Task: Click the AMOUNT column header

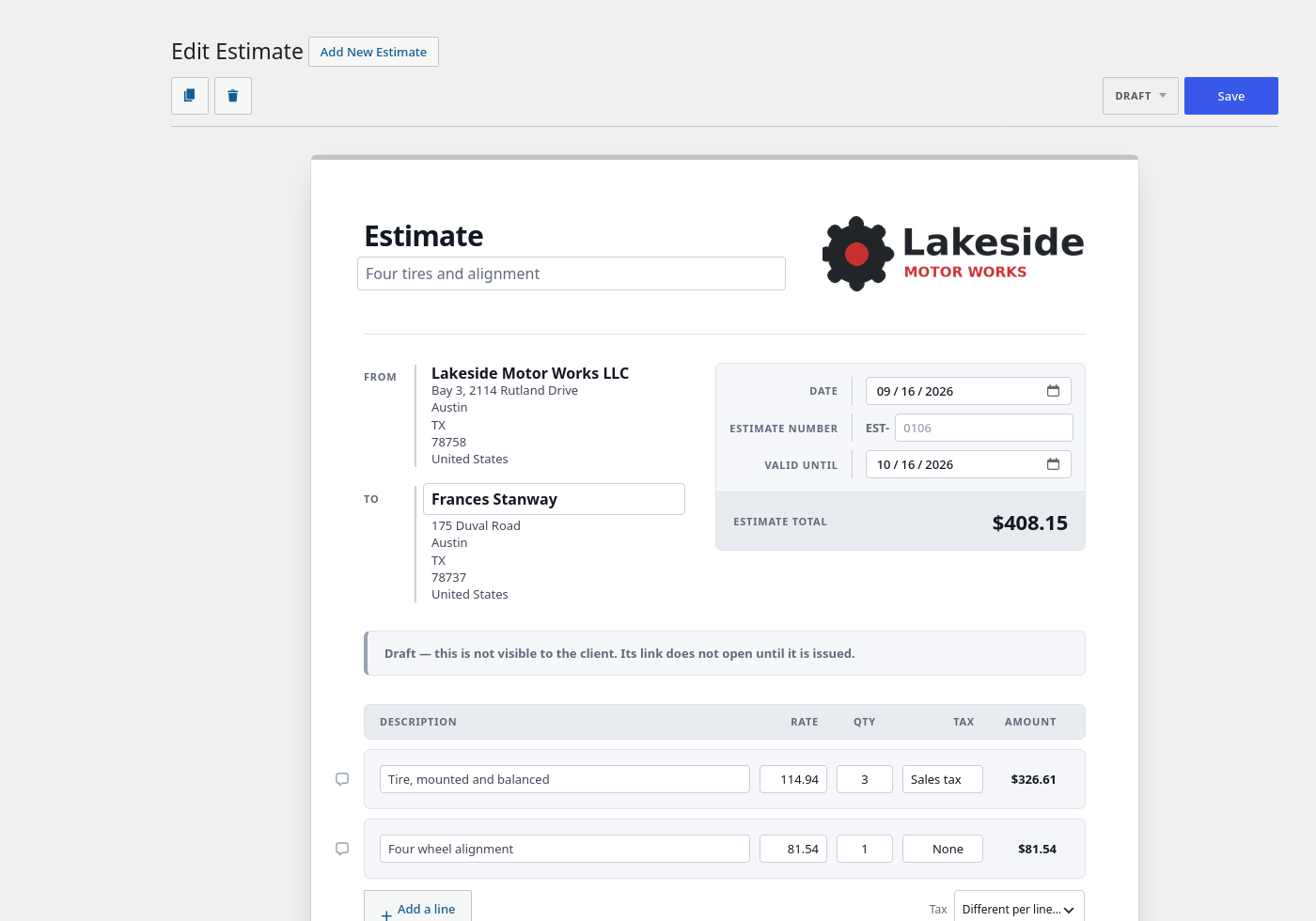Action: (x=1030, y=722)
